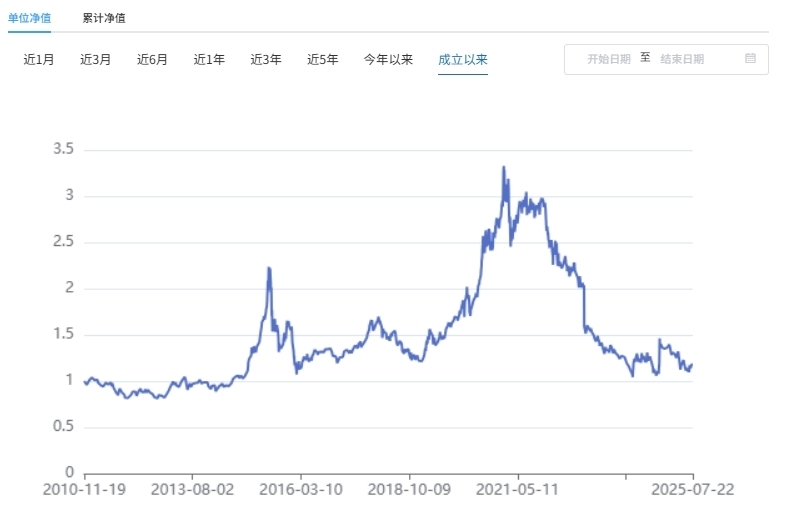Show the 近3月 period
788x523 pixels.
click(x=96, y=60)
